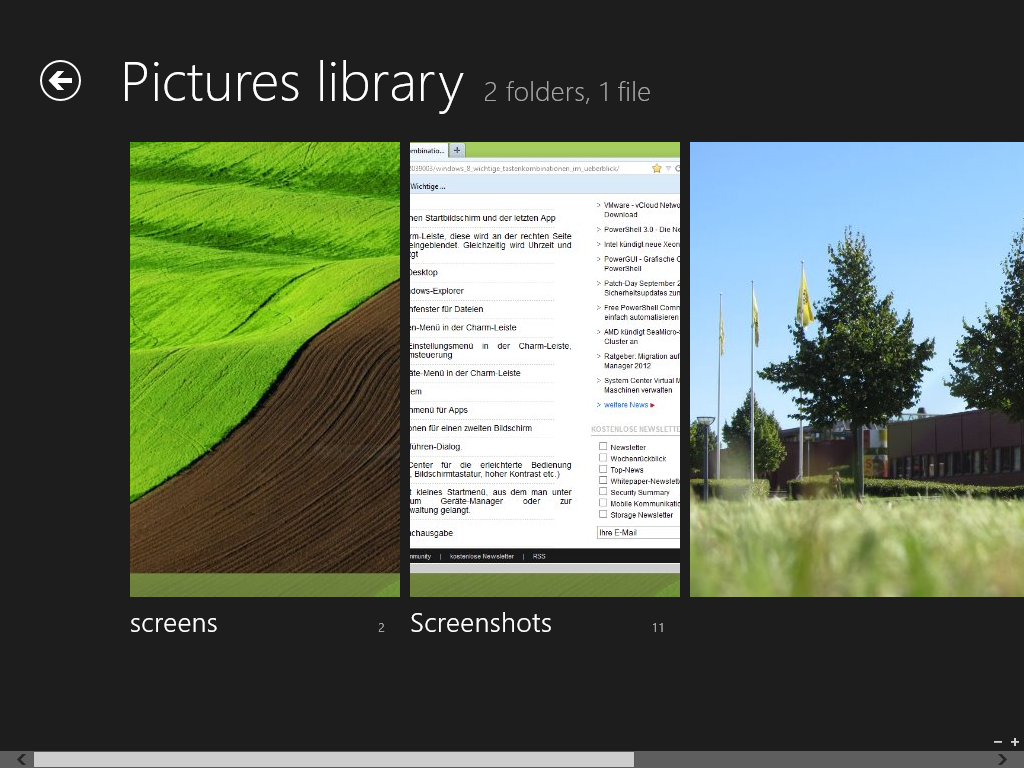The height and width of the screenshot is (768, 1024).
Task: Click the empty scrollbar track right of the thumb
Action: point(810,760)
